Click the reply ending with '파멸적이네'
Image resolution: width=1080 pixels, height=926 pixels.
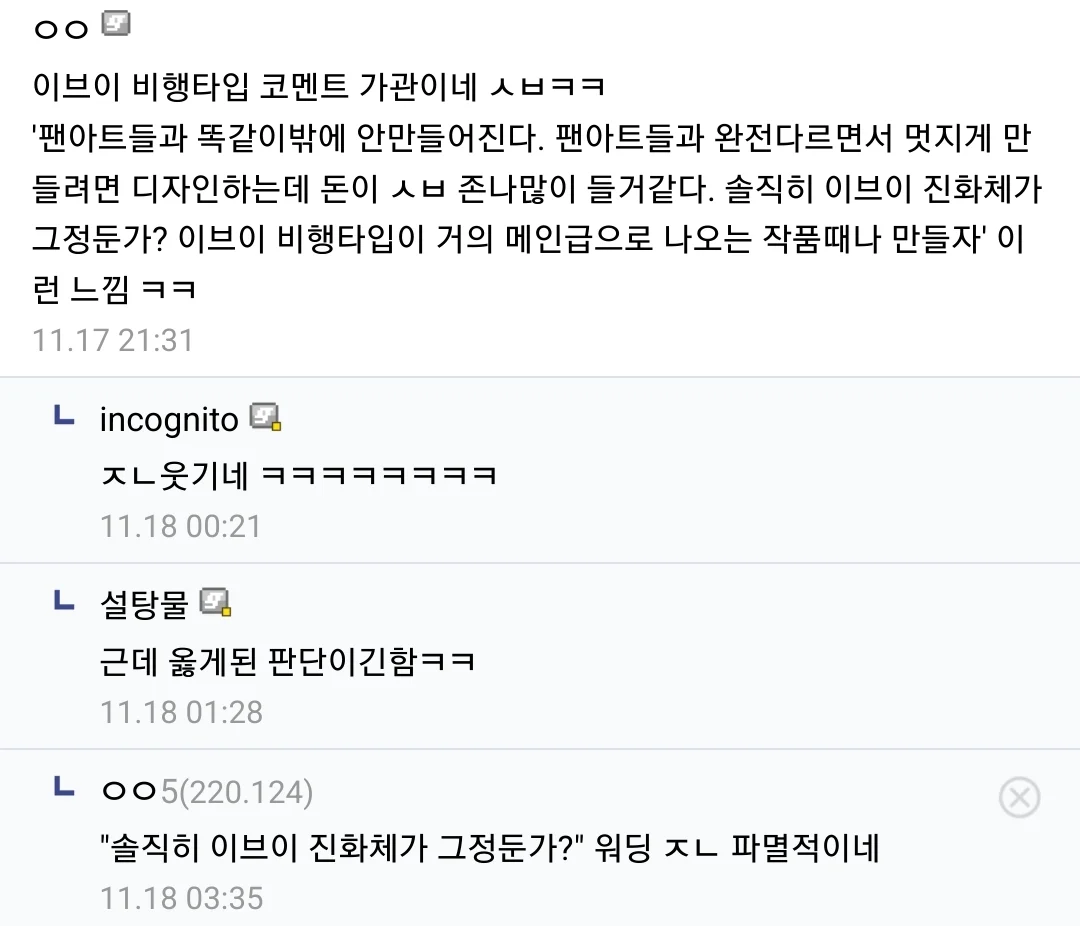tap(489, 849)
